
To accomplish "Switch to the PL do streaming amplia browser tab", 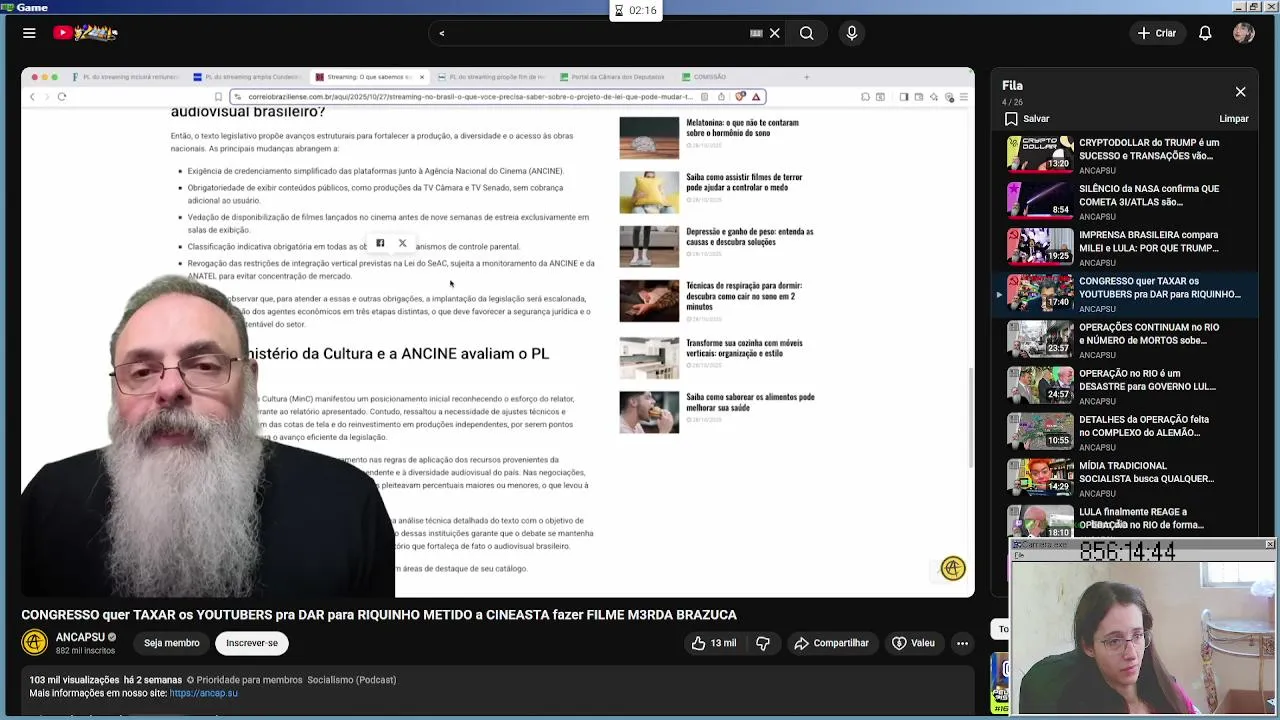I will (x=248, y=77).
